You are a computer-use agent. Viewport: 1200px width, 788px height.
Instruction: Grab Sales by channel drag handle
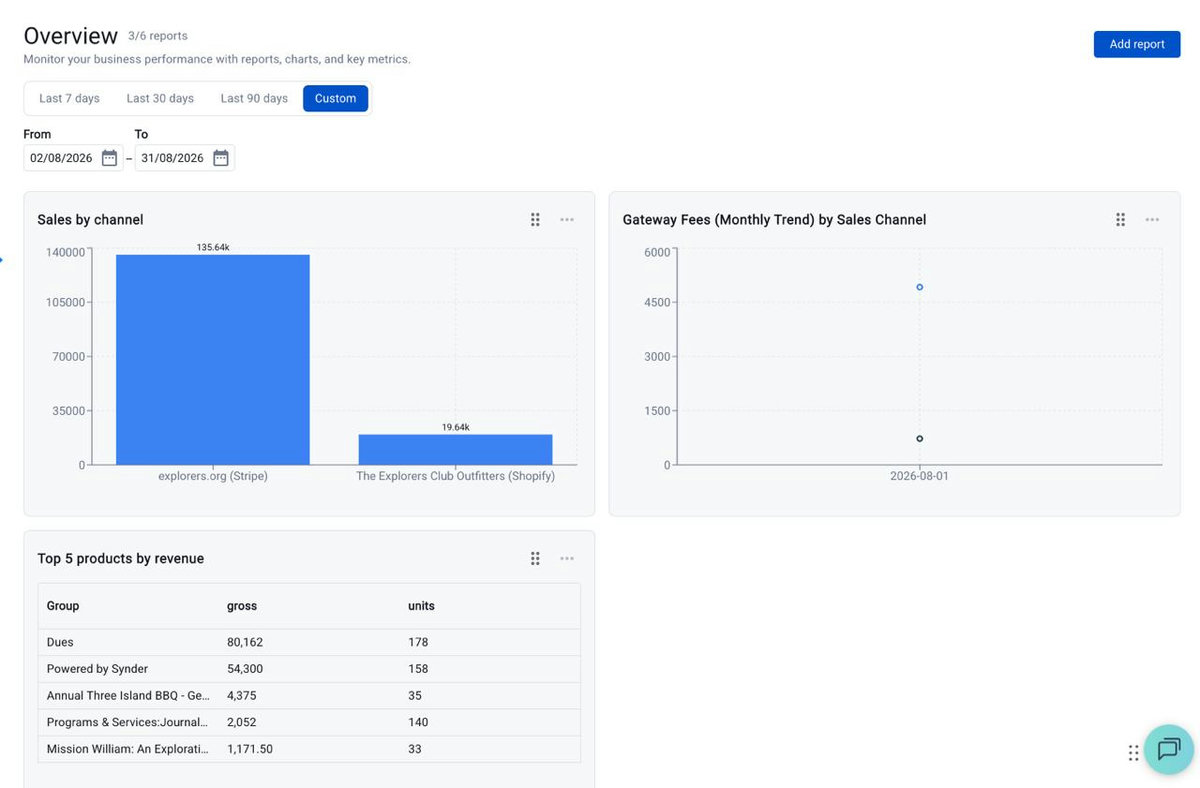click(x=535, y=220)
